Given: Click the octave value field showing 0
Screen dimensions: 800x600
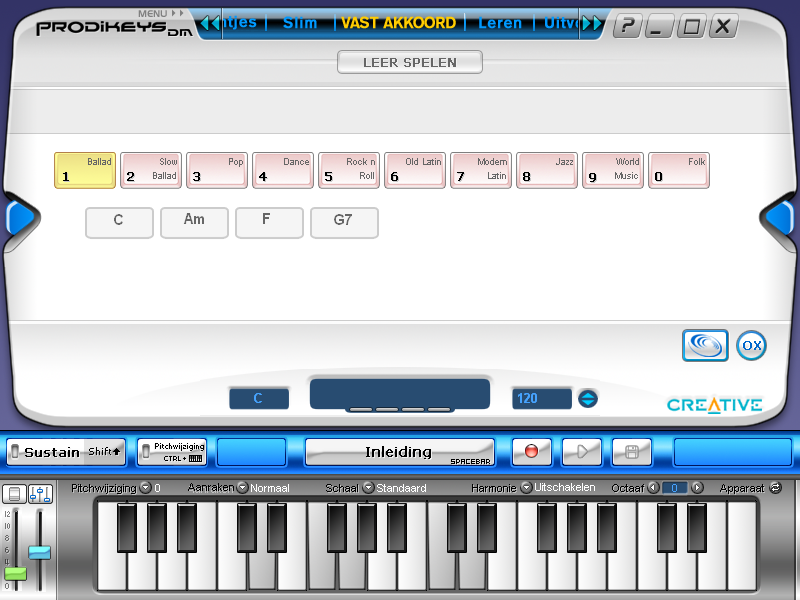Looking at the screenshot, I should point(674,488).
